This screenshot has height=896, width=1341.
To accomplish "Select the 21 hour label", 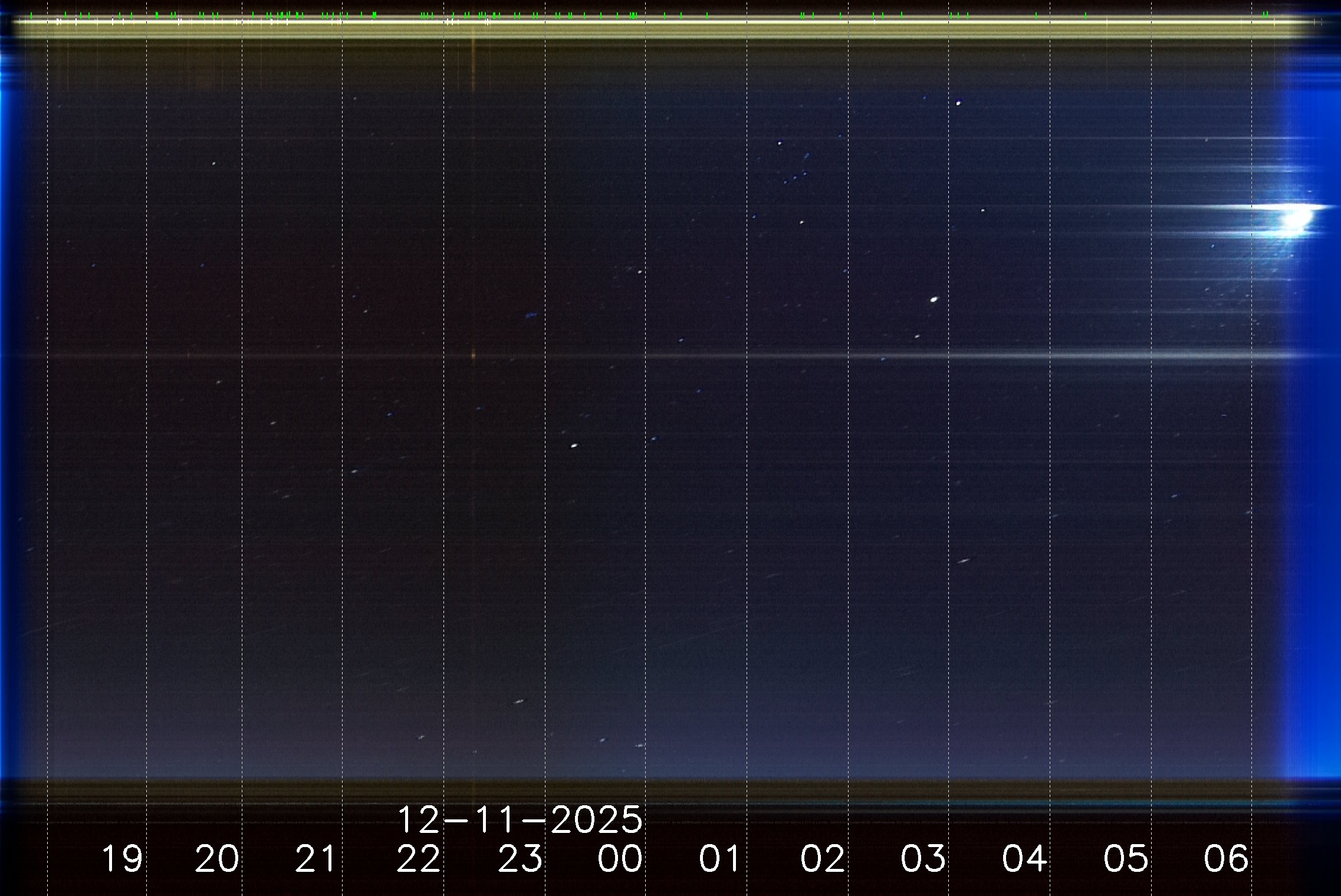I will click(316, 858).
